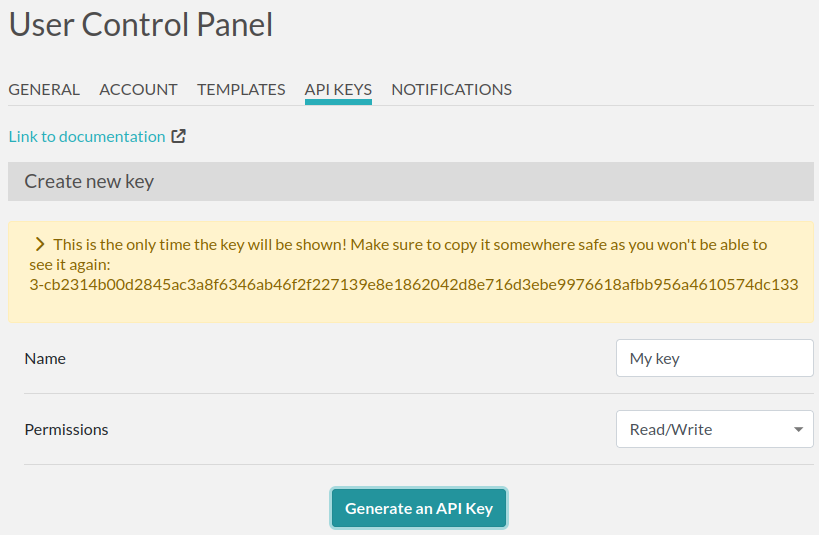Click the Generate an API Key button
The image size is (819, 535).
[419, 508]
